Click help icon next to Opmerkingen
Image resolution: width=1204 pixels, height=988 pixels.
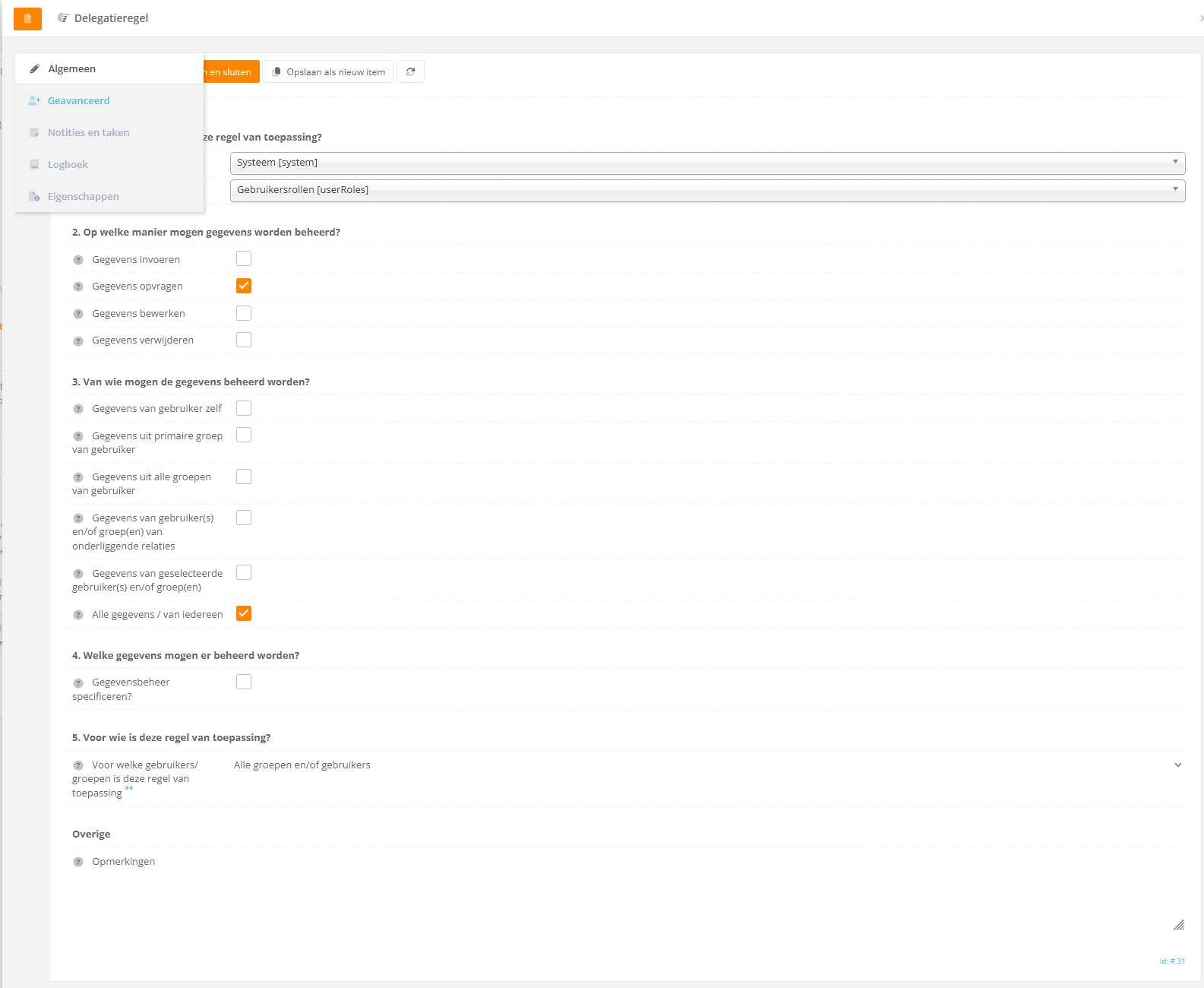tap(78, 862)
